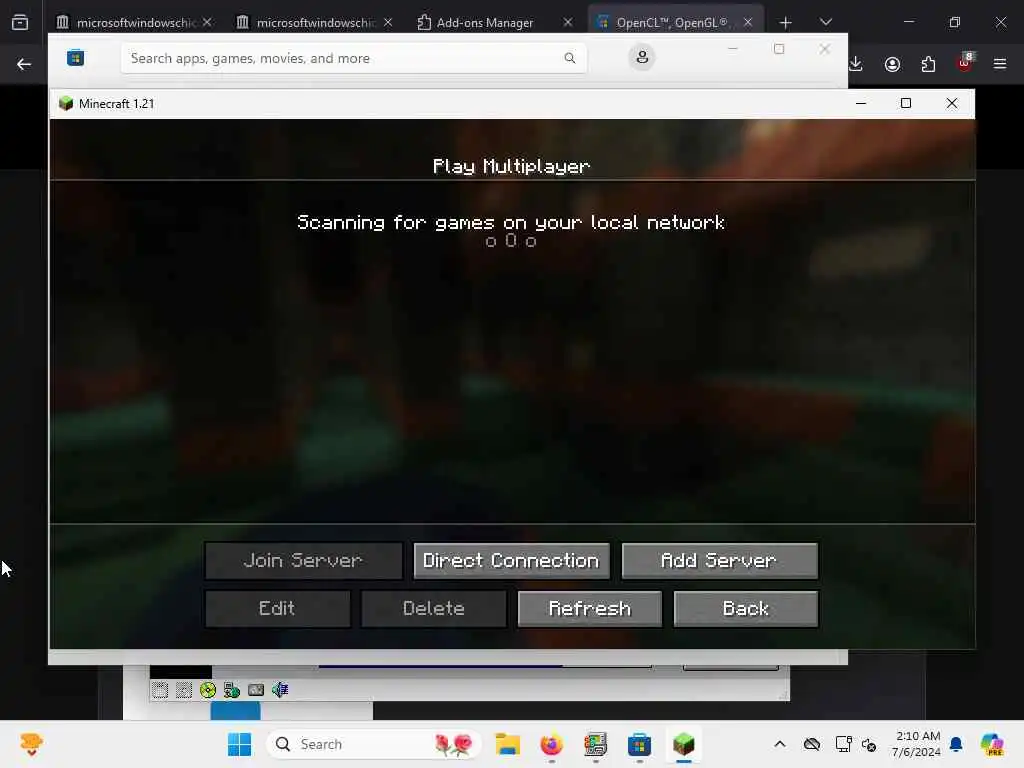Click the green disc icon in background toolbar

tap(208, 690)
